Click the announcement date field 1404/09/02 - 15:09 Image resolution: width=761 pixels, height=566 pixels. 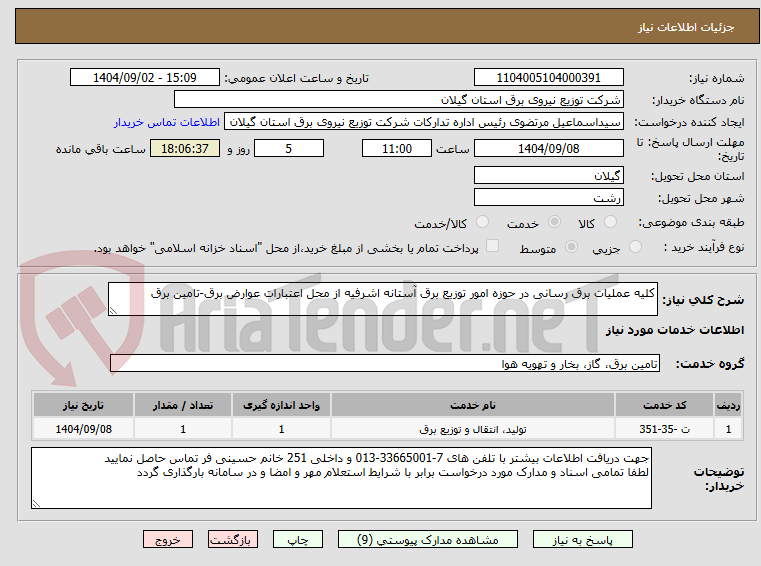pyautogui.click(x=145, y=78)
